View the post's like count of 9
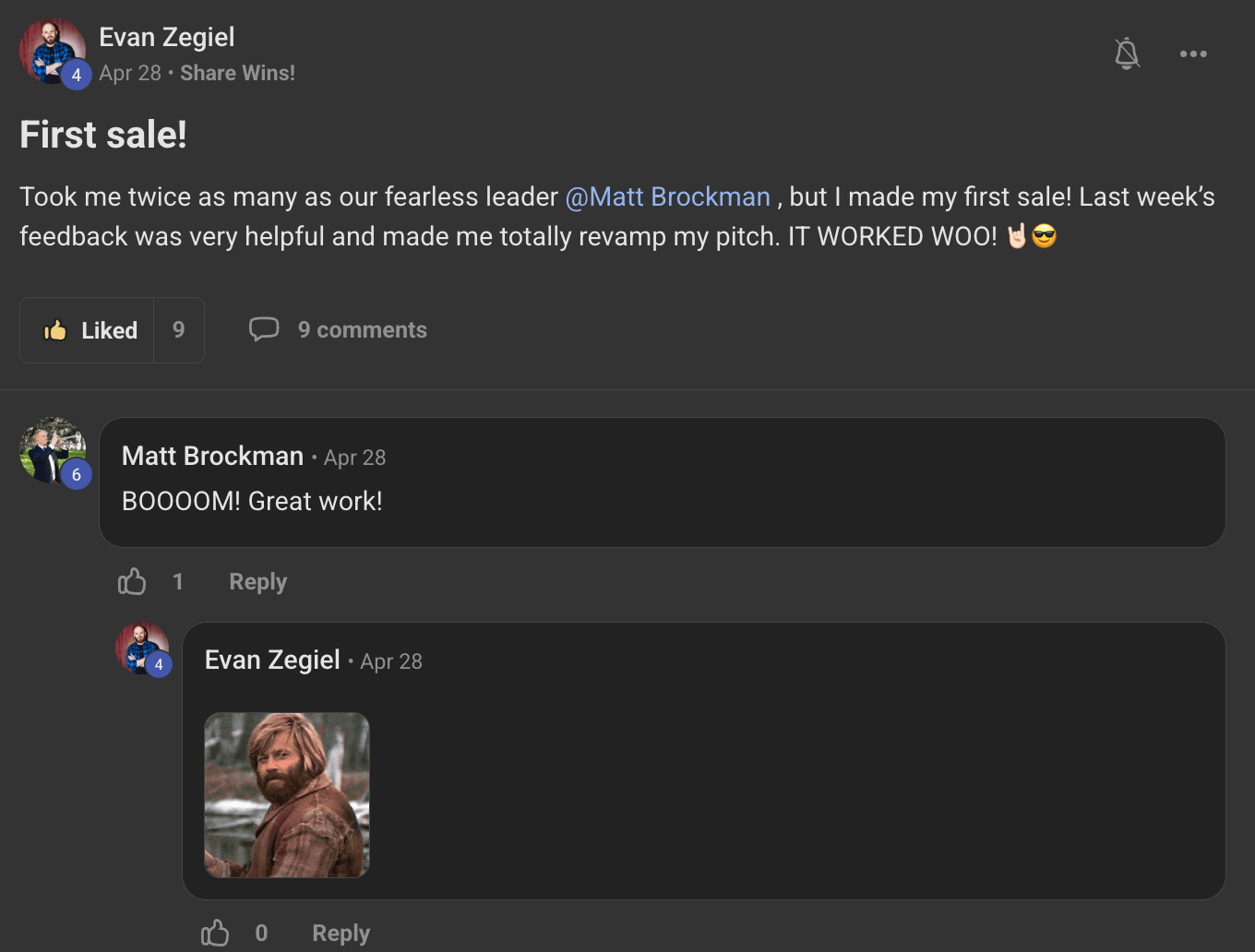The image size is (1255, 952). pos(179,330)
